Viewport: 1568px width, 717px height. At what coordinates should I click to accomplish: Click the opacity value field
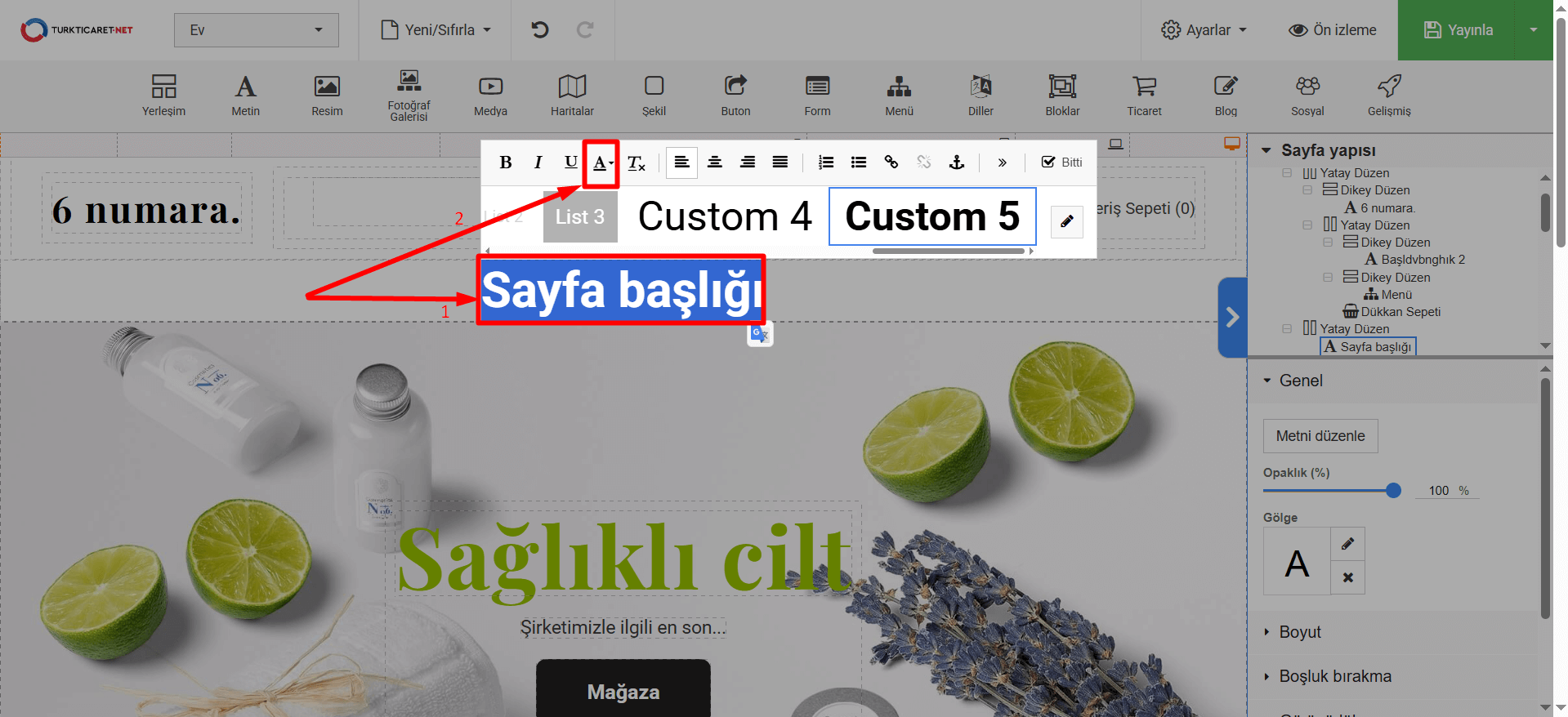click(1439, 490)
